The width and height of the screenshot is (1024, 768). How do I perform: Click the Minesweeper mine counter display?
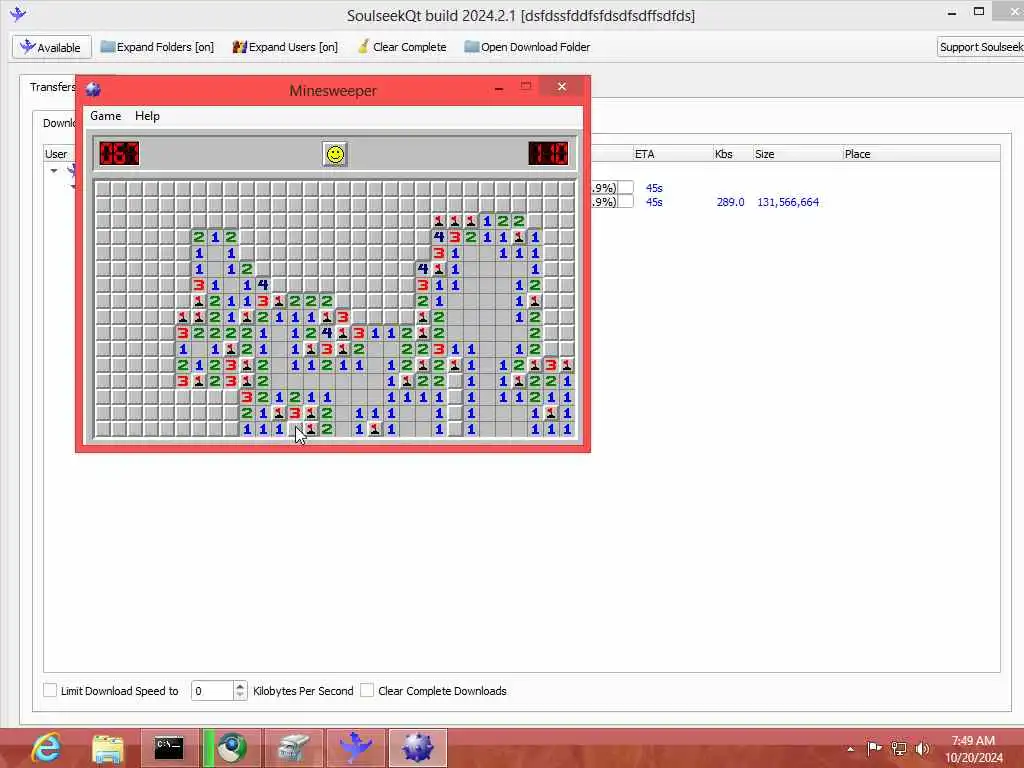pos(120,153)
